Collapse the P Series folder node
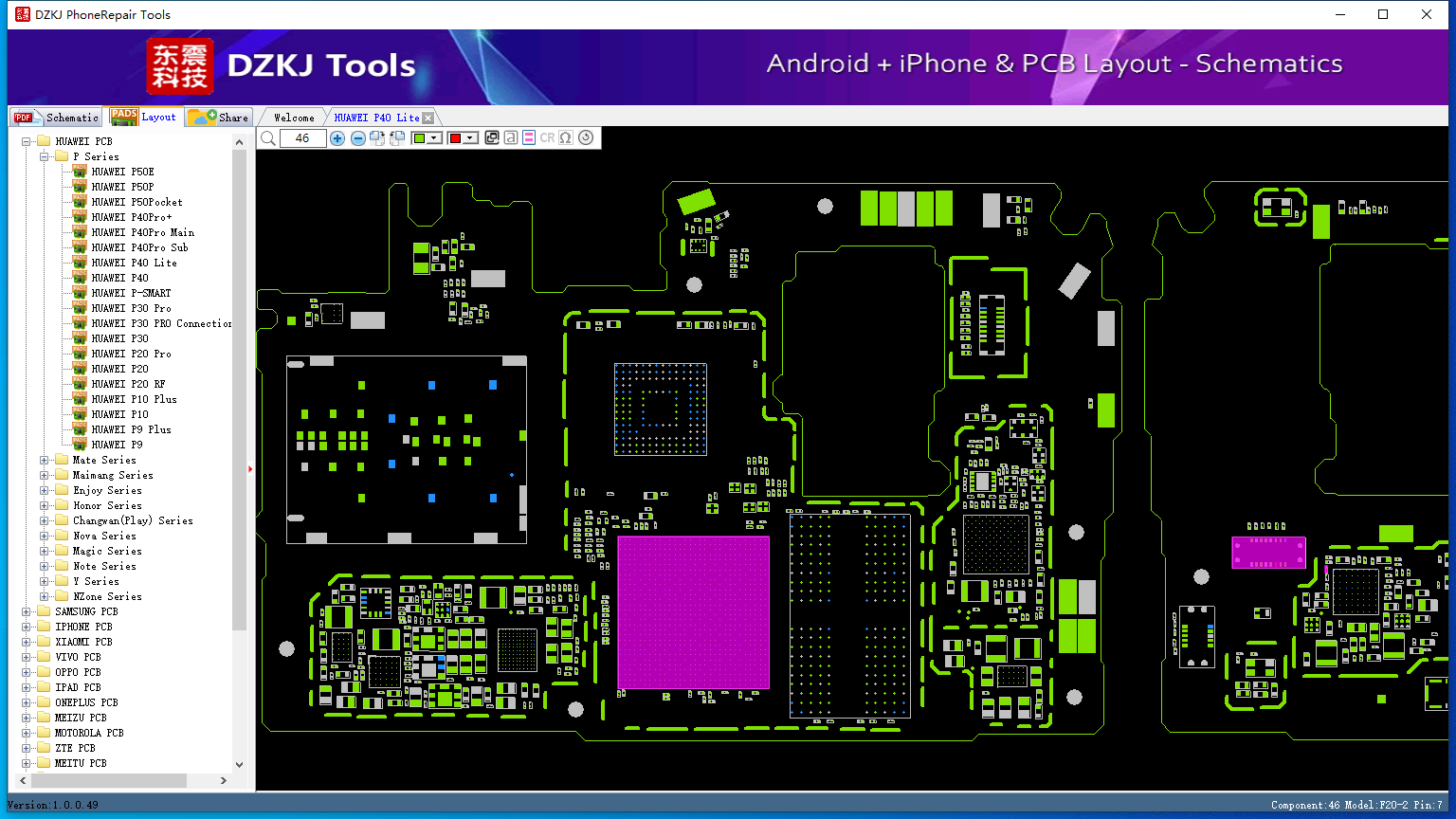 click(x=45, y=156)
